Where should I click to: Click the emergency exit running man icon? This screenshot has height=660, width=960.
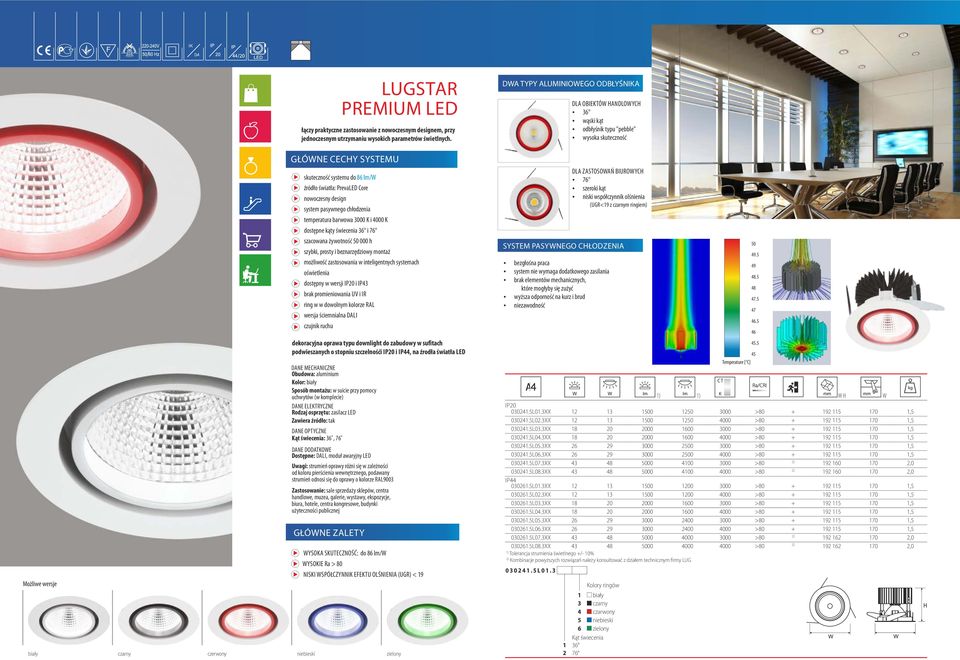point(793,387)
